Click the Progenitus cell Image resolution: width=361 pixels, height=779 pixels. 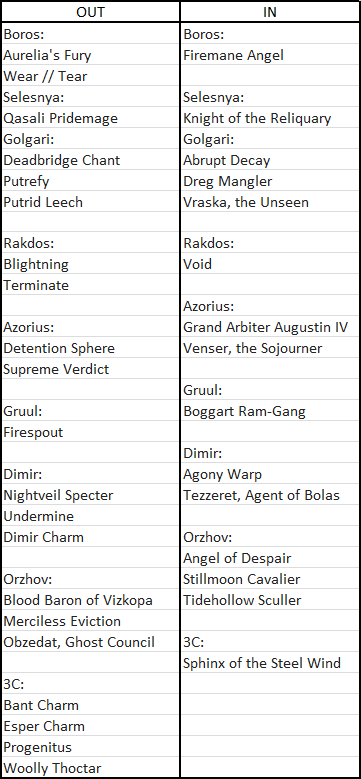tap(90, 747)
